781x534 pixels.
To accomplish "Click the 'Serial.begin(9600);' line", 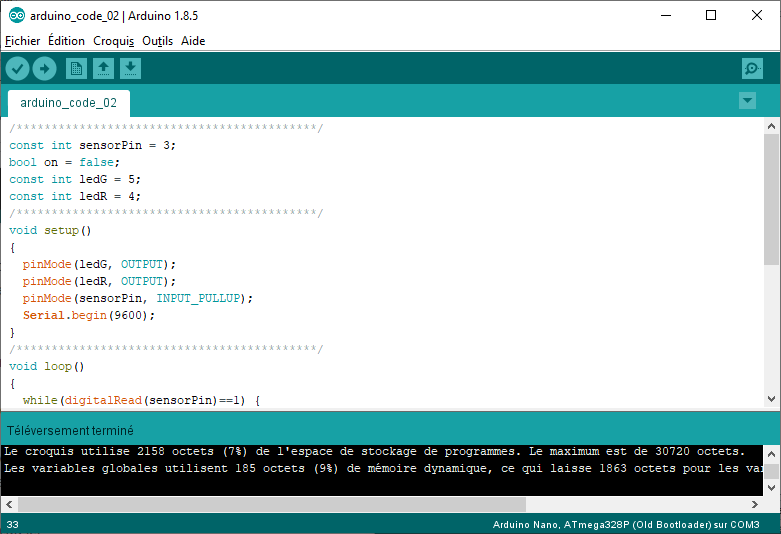I will 89,315.
